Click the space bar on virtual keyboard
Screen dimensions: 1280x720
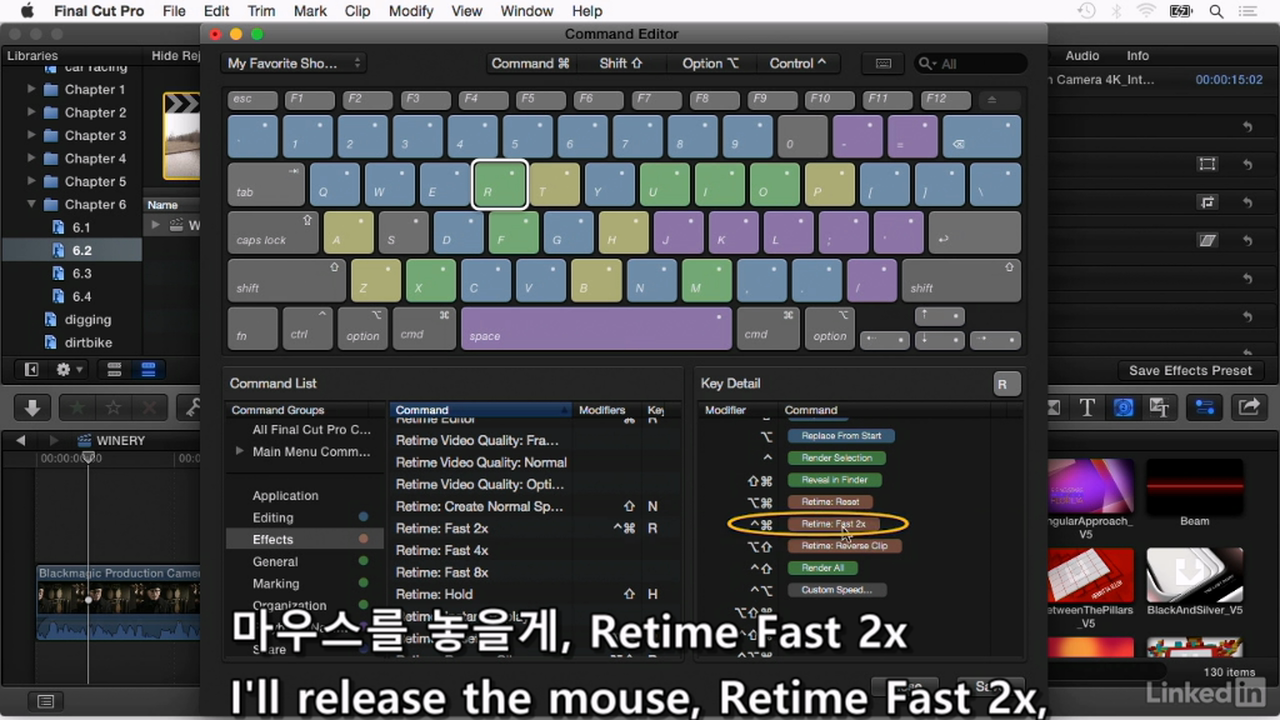pyautogui.click(x=596, y=328)
